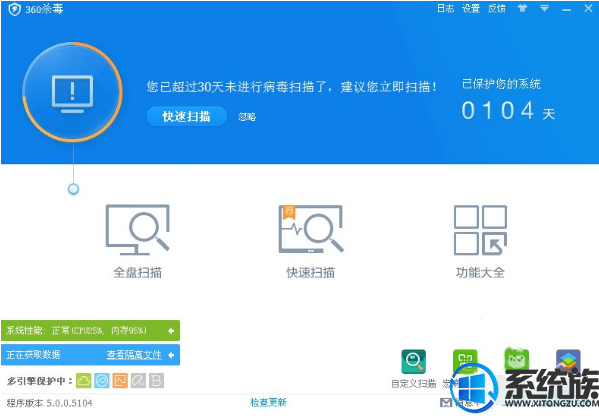This screenshot has height=416, width=599.
Task: Toggle the green cloud engine icon
Action: (x=84, y=381)
